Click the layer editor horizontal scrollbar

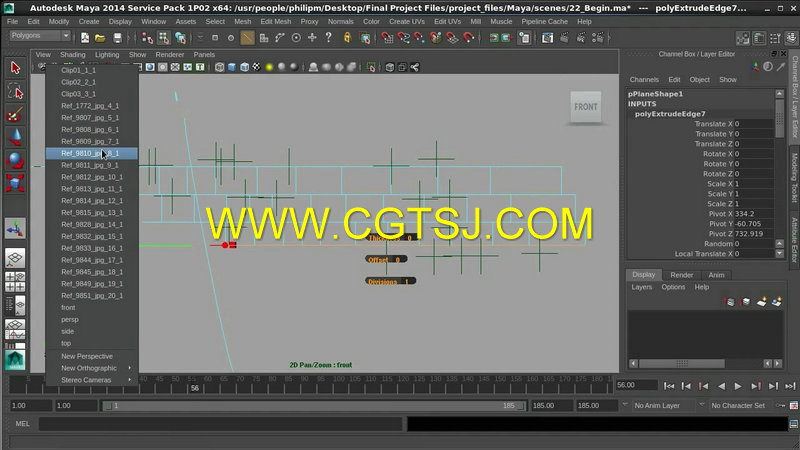point(682,363)
